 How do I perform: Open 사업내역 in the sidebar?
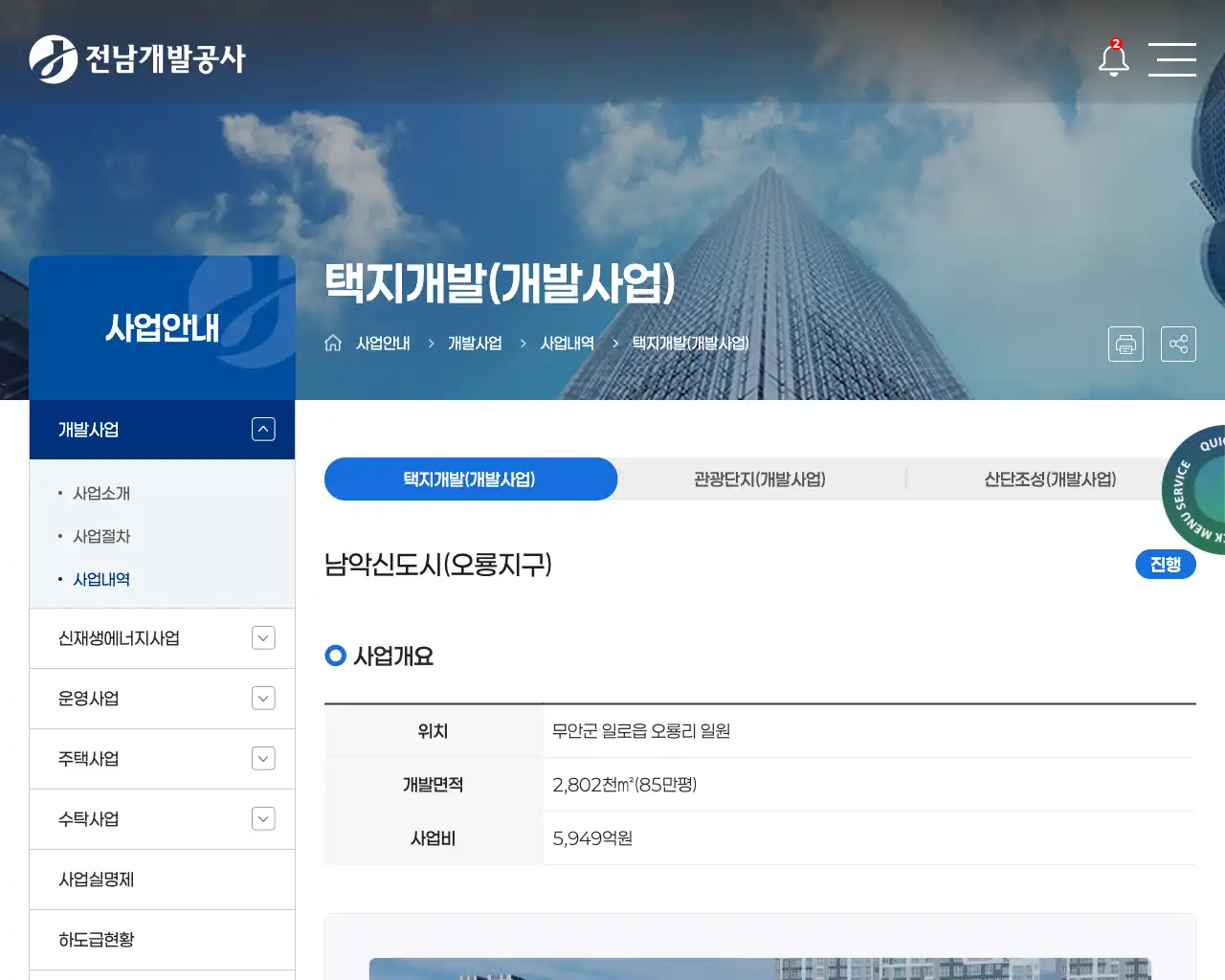pyautogui.click(x=101, y=579)
